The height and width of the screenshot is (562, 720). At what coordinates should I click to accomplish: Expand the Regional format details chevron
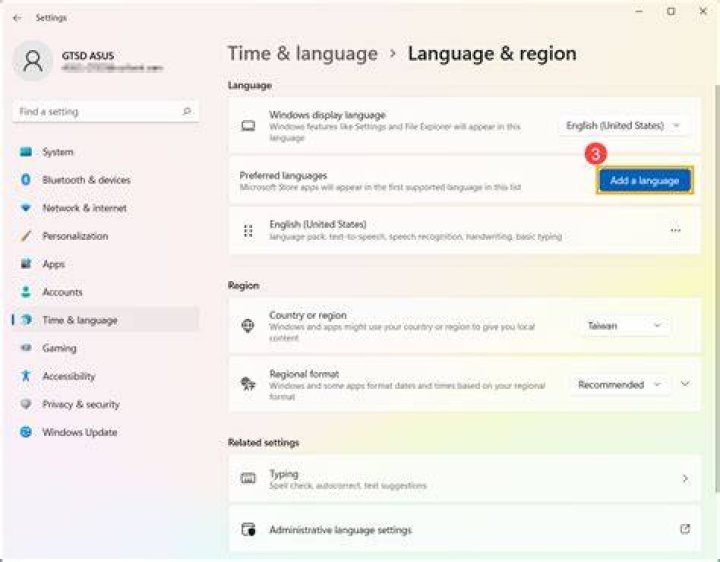685,384
